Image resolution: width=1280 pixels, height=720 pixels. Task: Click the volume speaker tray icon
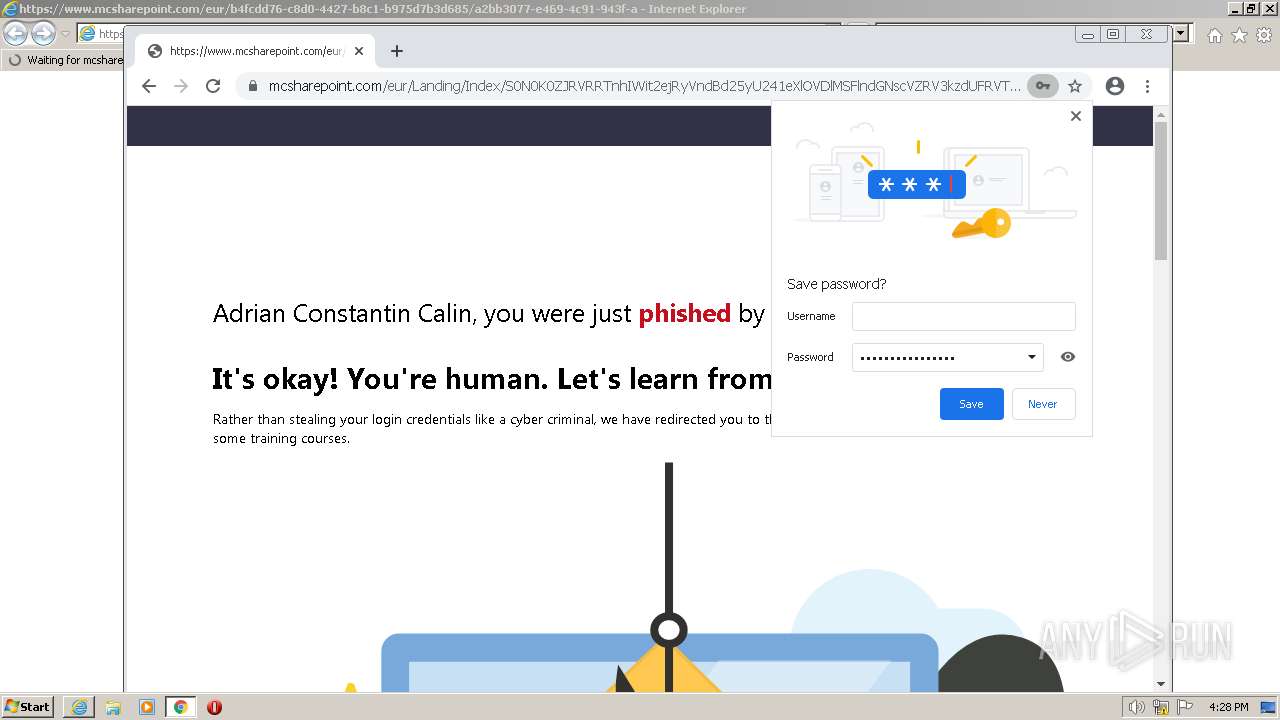tap(1137, 707)
